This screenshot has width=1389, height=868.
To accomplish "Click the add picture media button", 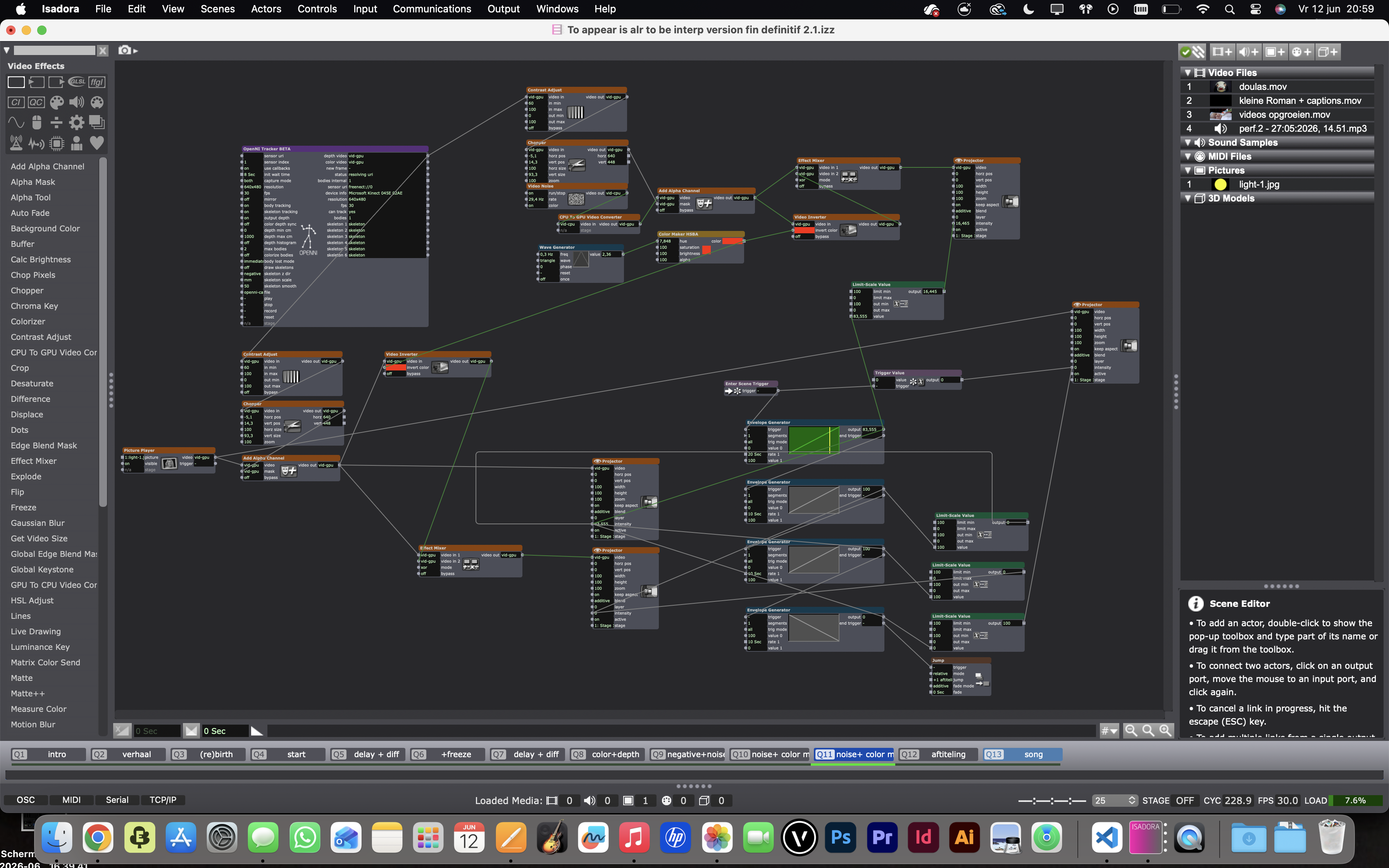I will [1275, 52].
